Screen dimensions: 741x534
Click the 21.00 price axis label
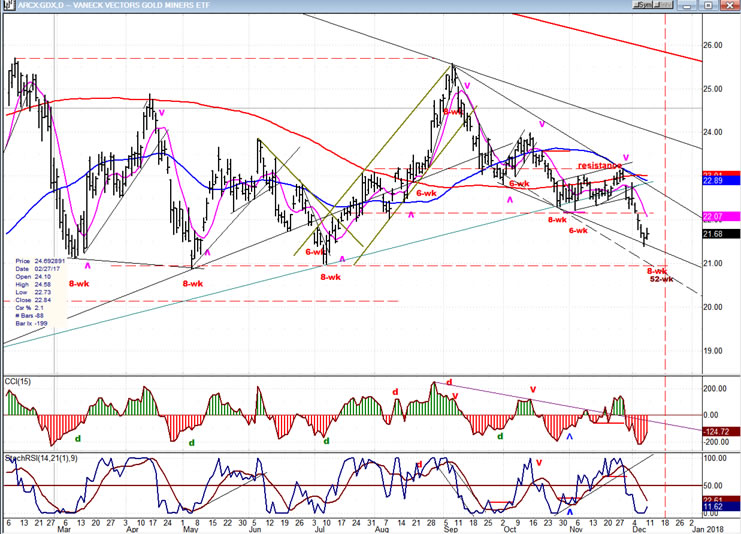[713, 263]
